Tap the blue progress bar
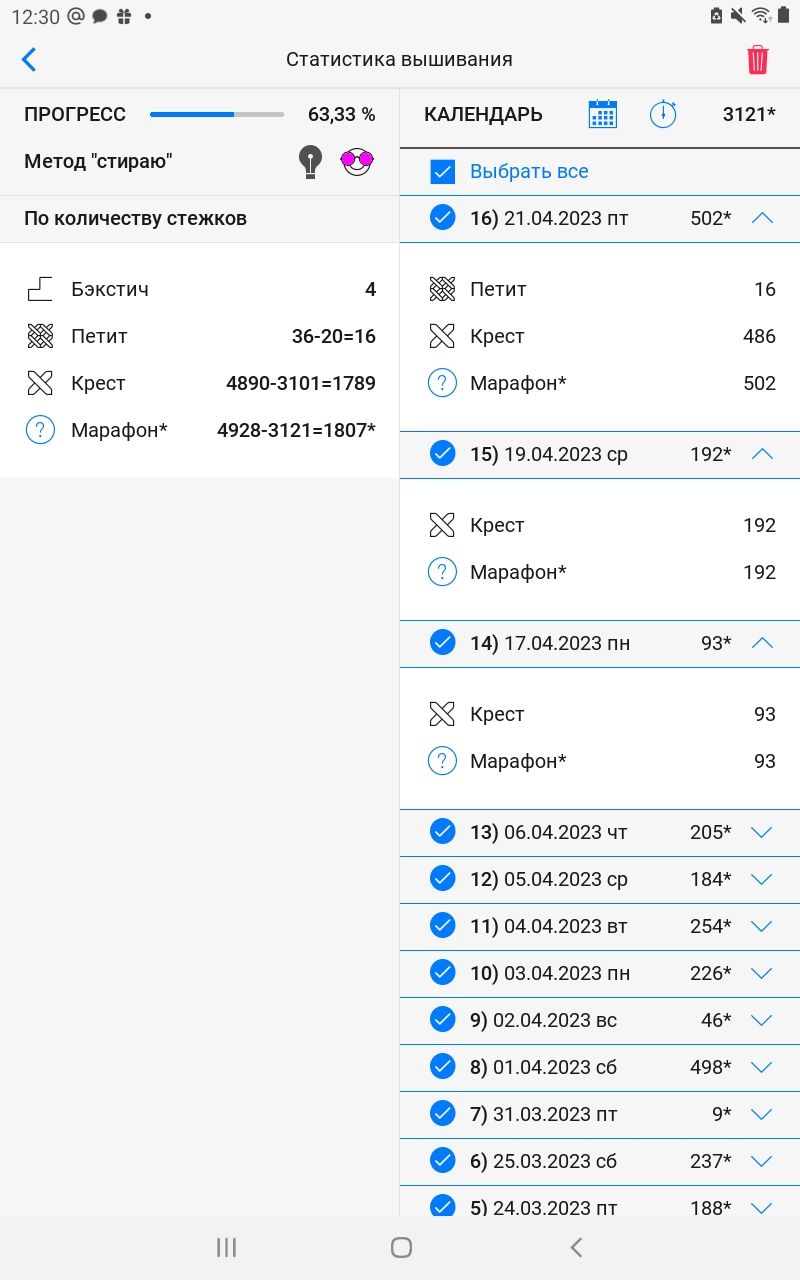 (217, 114)
